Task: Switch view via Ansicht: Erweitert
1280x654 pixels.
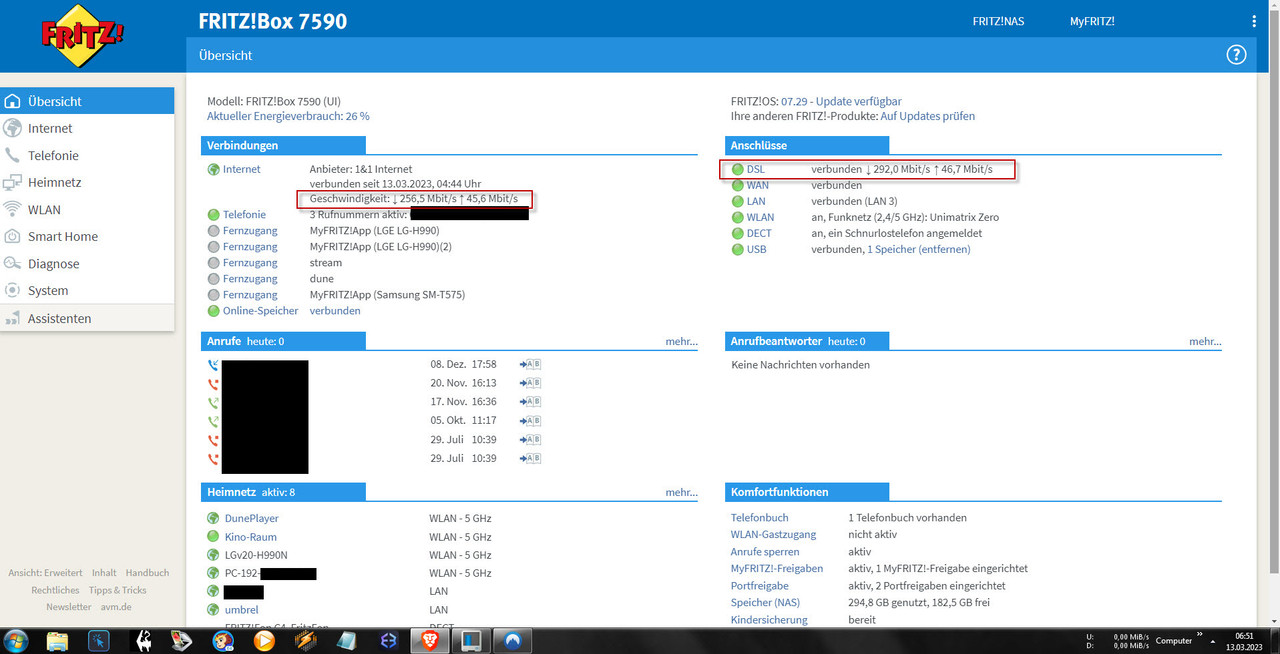Action: coord(45,573)
